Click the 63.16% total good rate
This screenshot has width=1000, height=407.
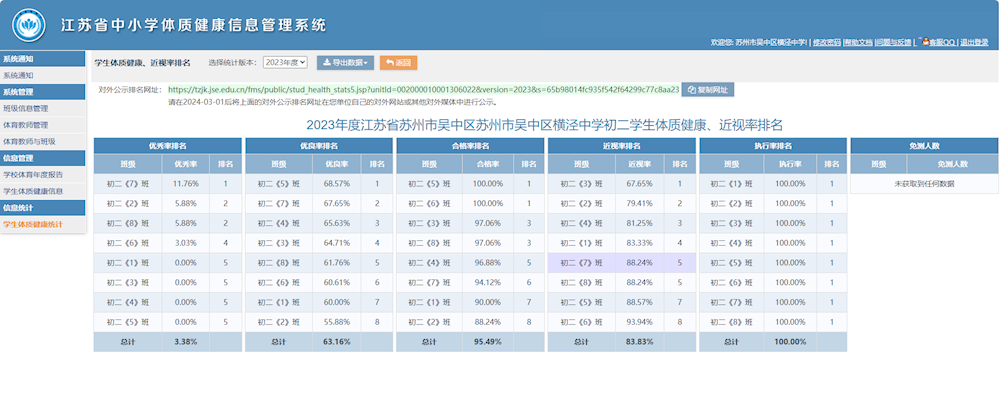point(337,341)
